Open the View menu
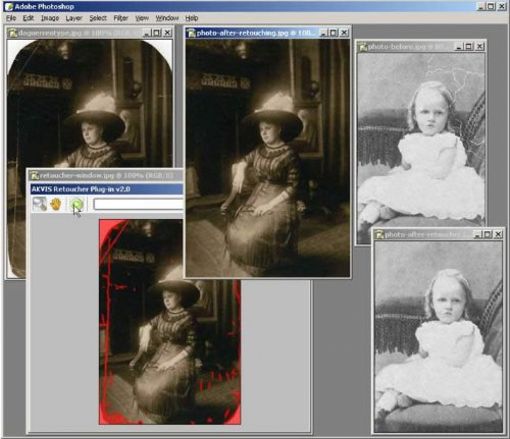510x439 pixels. tap(142, 18)
